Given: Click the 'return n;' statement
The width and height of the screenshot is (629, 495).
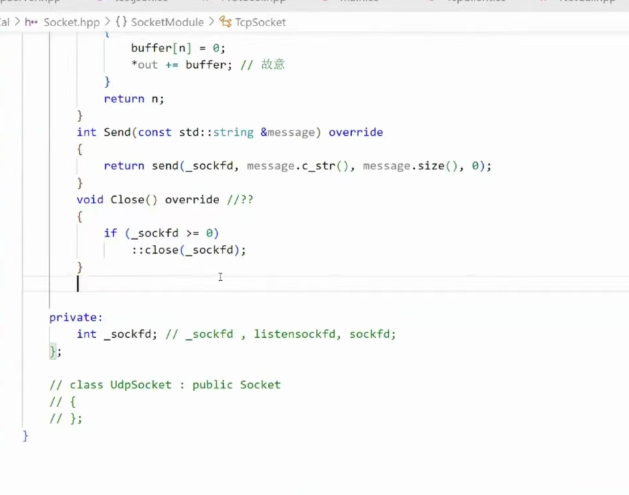Looking at the screenshot, I should pos(134,98).
